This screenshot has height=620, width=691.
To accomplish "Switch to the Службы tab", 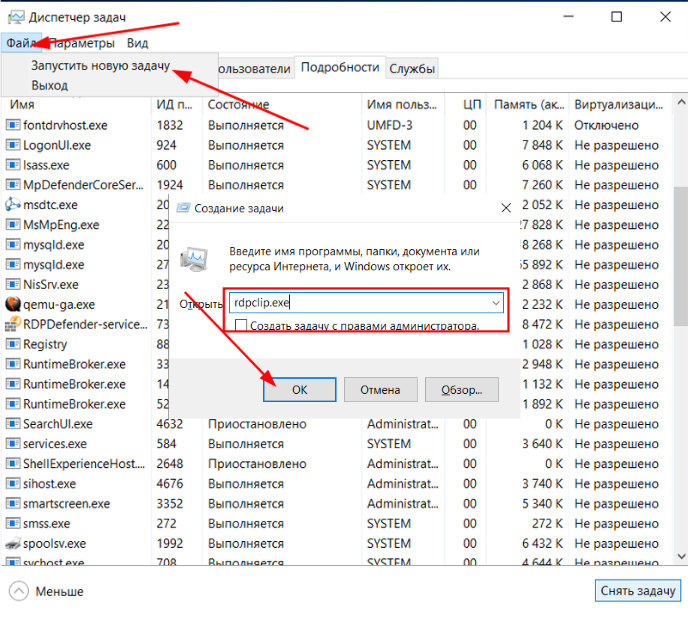I will 412,68.
